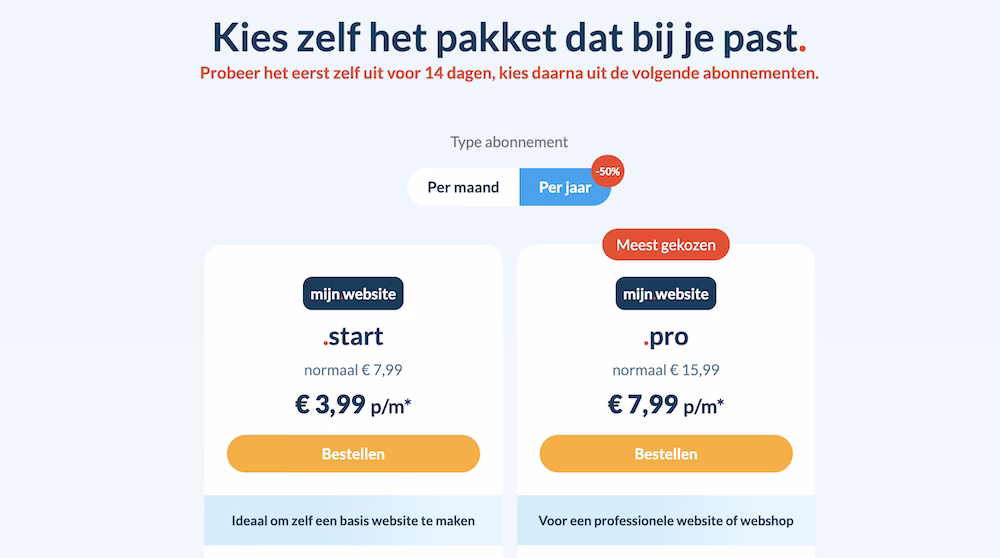Click normaal € 15,99 original price text

(666, 370)
